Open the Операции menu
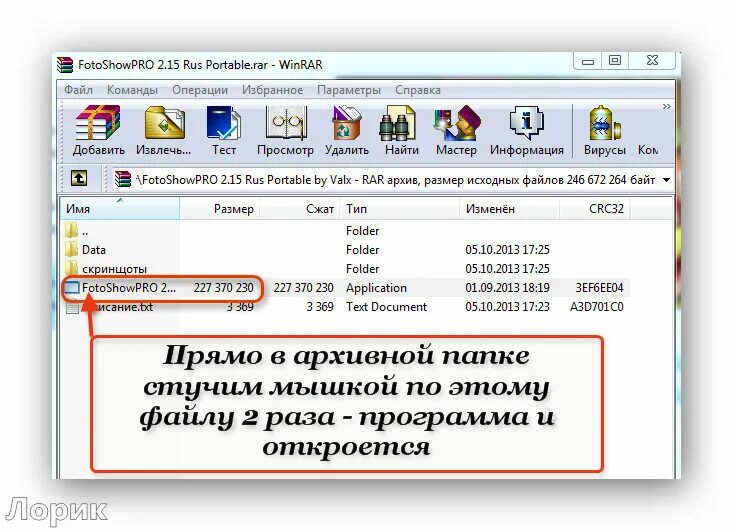The image size is (733, 531). (x=200, y=90)
